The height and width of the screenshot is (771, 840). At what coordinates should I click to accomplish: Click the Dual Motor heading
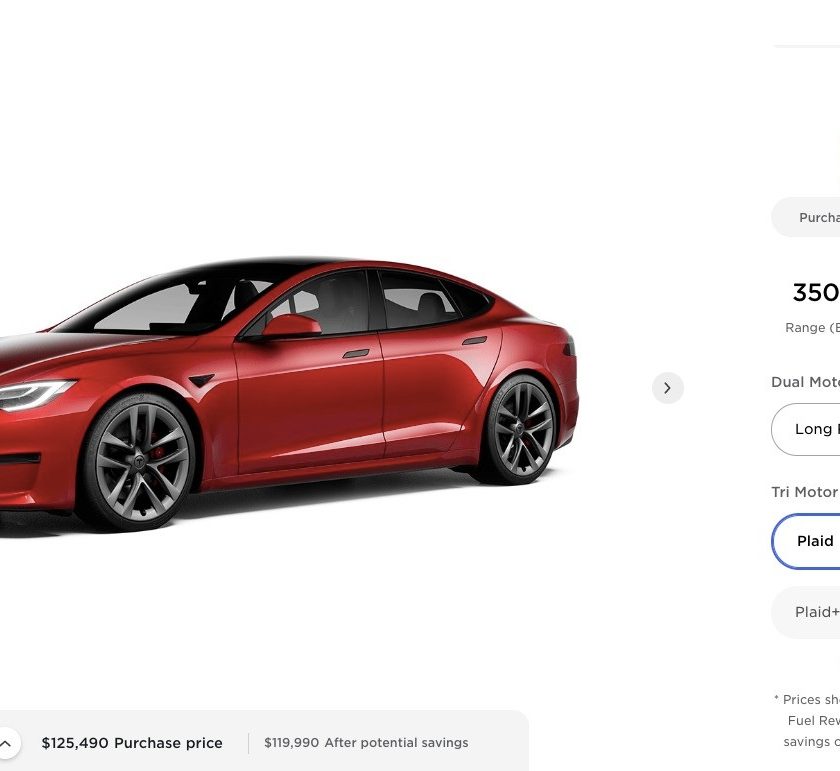pyautogui.click(x=805, y=382)
